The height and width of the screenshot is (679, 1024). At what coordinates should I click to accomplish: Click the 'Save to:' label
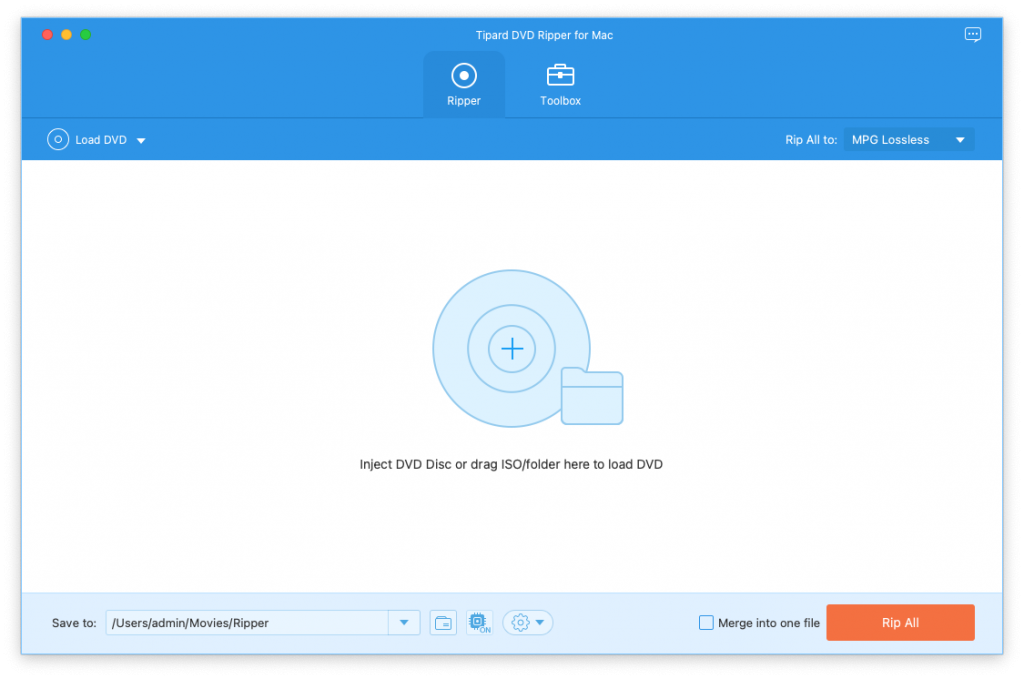tap(74, 623)
